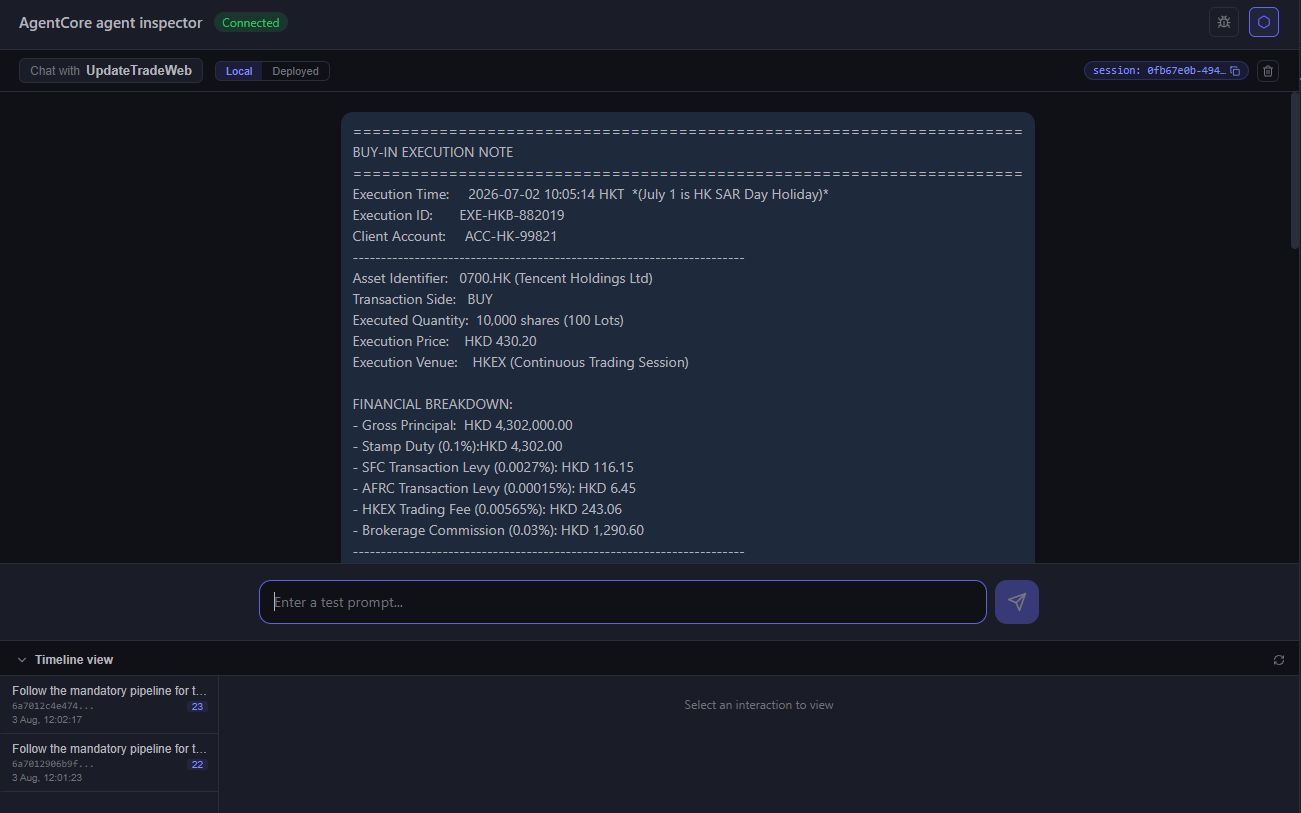Click Execution Venue HKEX line
Screen dimensions: 1301x813
(521, 362)
